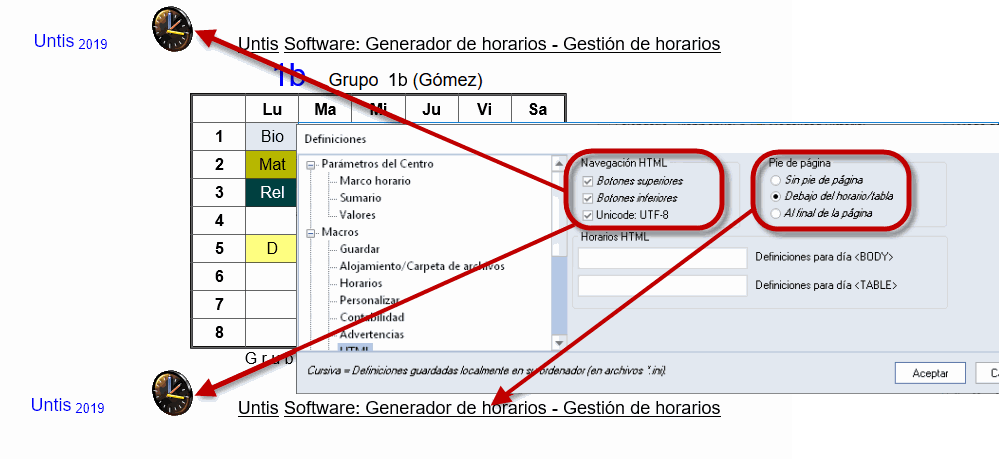999x459 pixels.
Task: Click period 8 row header
Action: [219, 333]
